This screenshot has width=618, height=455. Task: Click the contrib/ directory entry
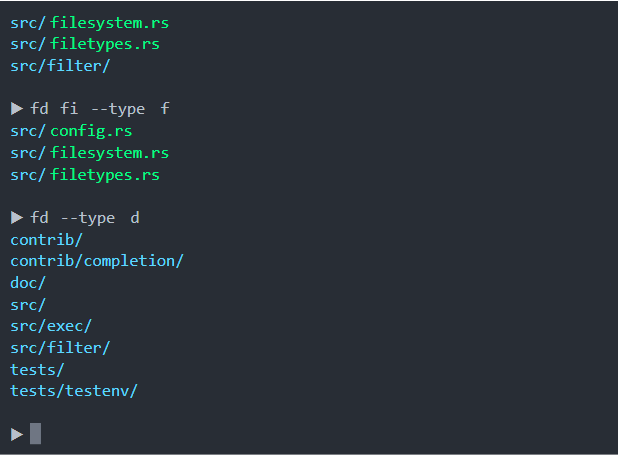(46, 240)
